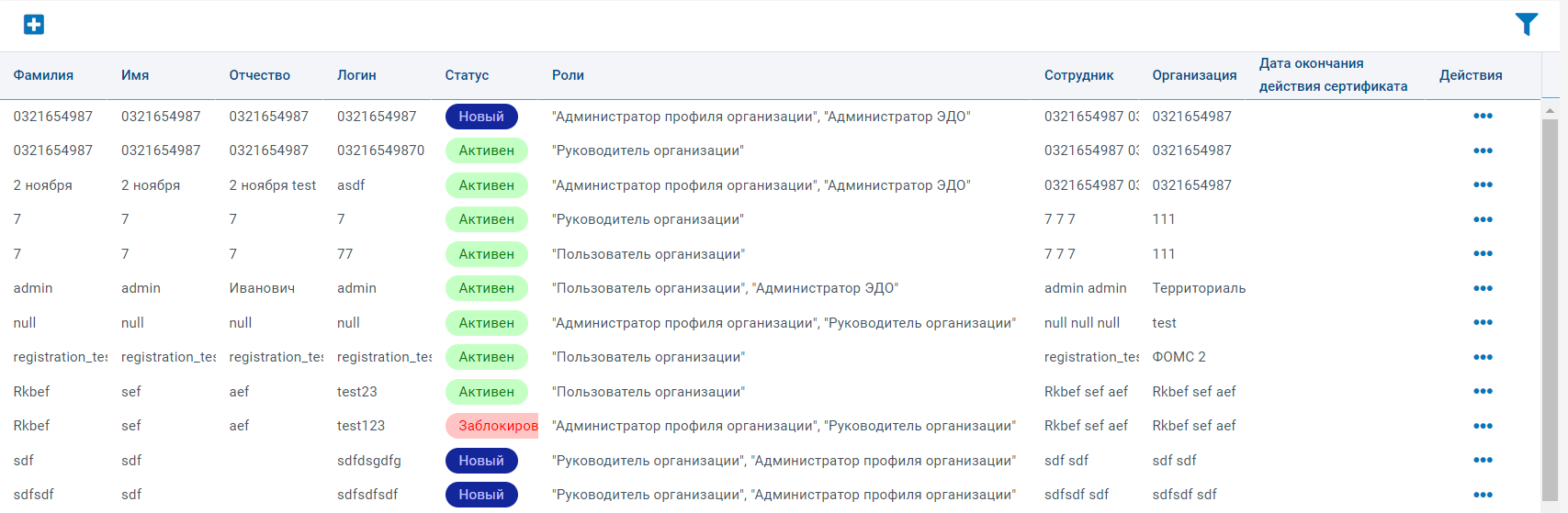Sort by Логин column header

356,75
